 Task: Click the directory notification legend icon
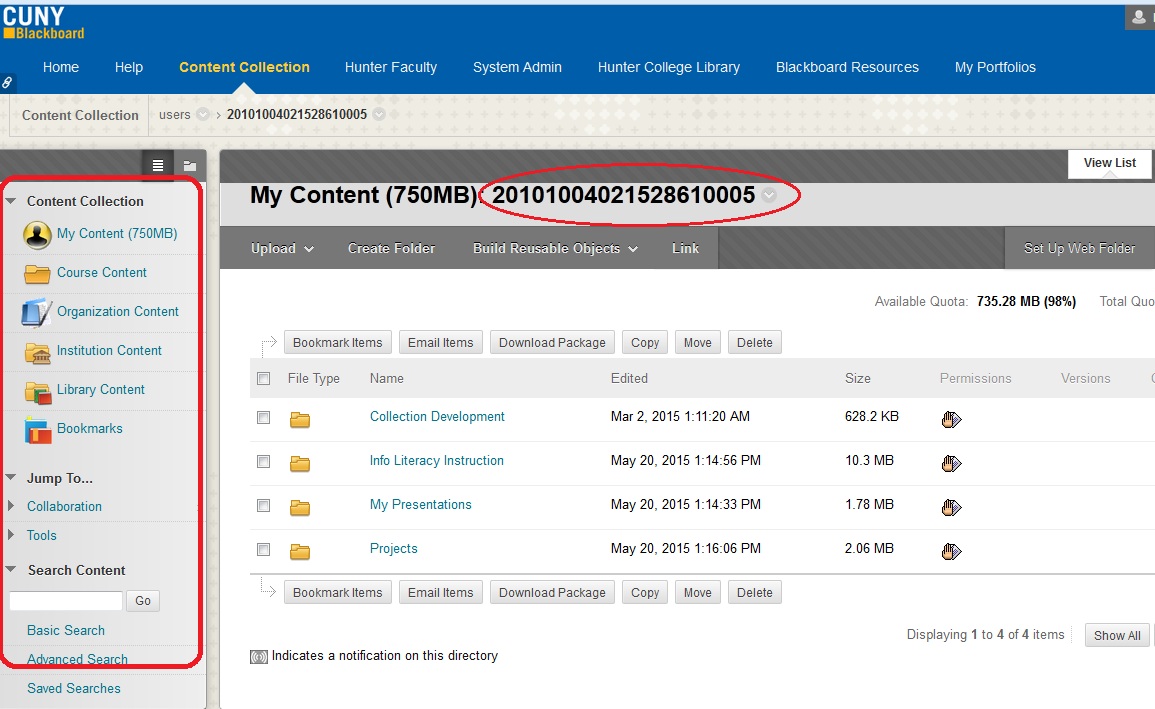[259, 657]
